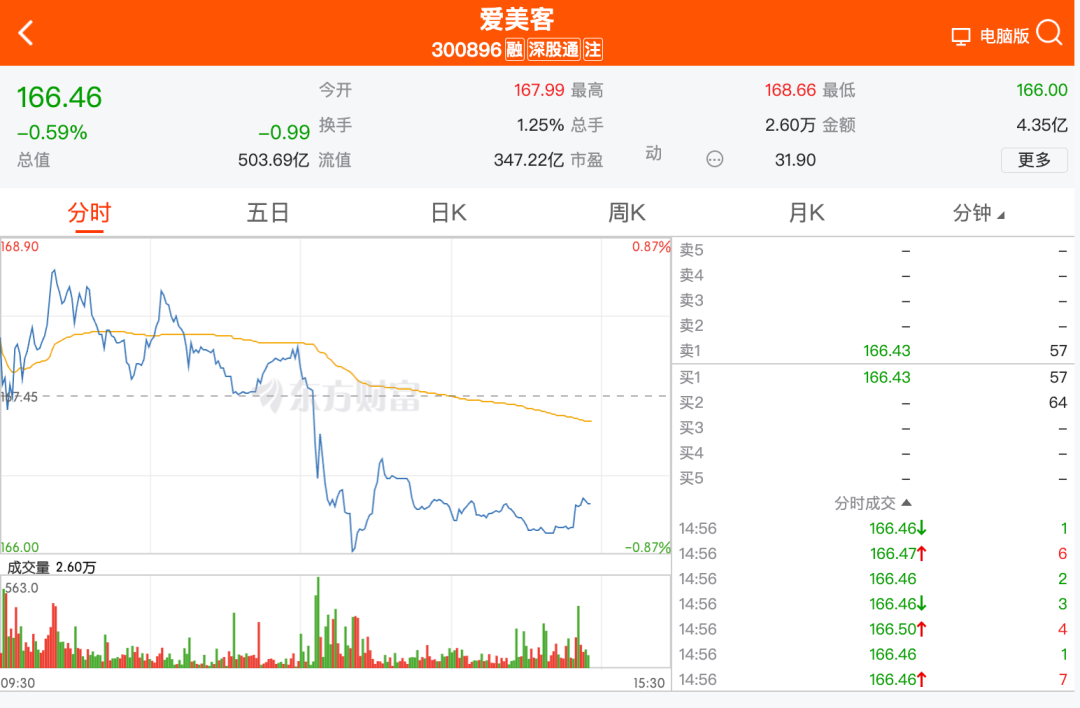Click the 卖1 ask row
Screen dimensions: 1080x708
pyautogui.click(x=873, y=351)
